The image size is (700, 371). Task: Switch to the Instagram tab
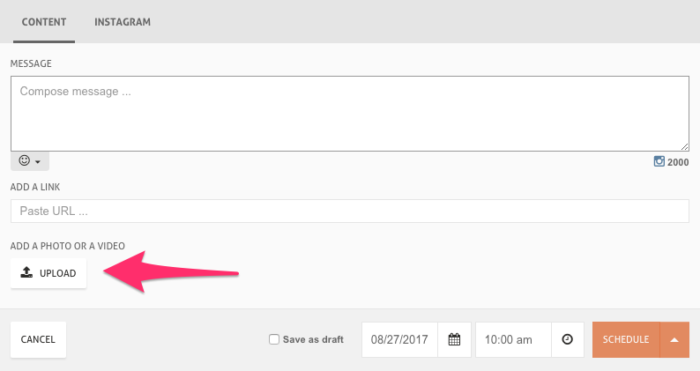(x=122, y=22)
